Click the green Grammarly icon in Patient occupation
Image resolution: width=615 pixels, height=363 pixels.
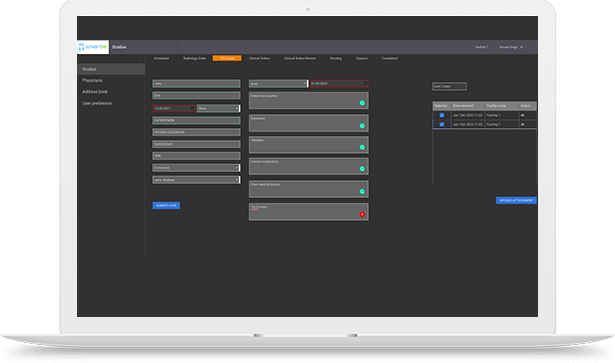362,103
